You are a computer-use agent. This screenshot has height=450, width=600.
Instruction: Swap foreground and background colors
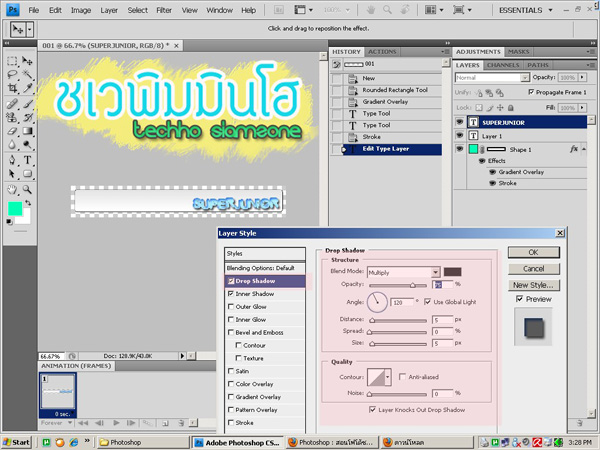28,203
